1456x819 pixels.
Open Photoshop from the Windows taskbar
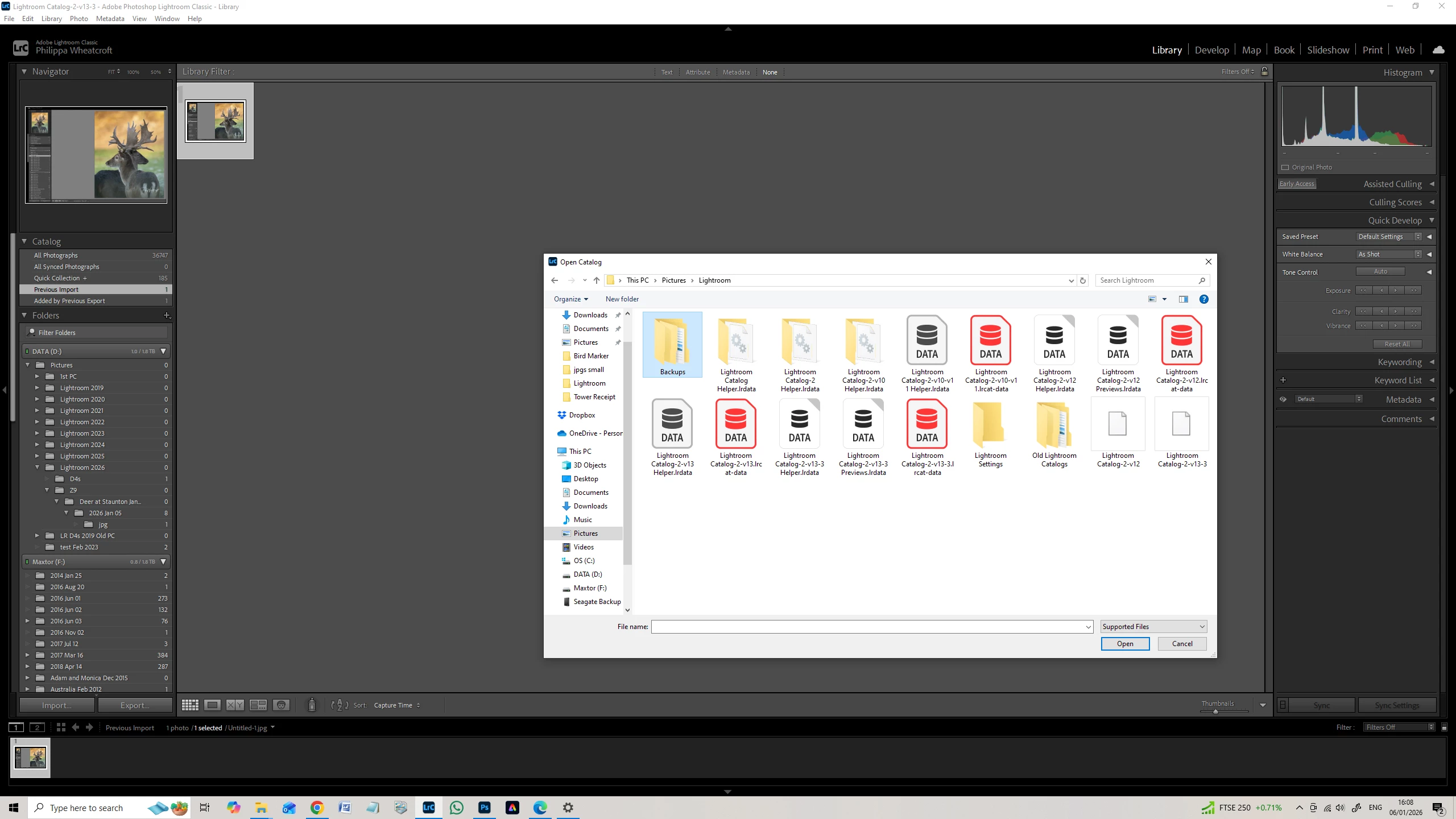[x=485, y=808]
